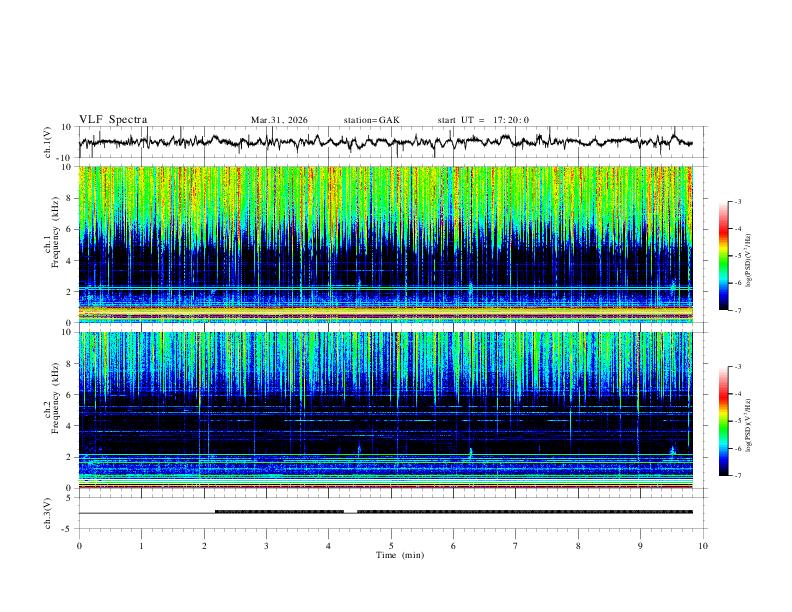Click the "Time (min)" axis title

(x=400, y=555)
